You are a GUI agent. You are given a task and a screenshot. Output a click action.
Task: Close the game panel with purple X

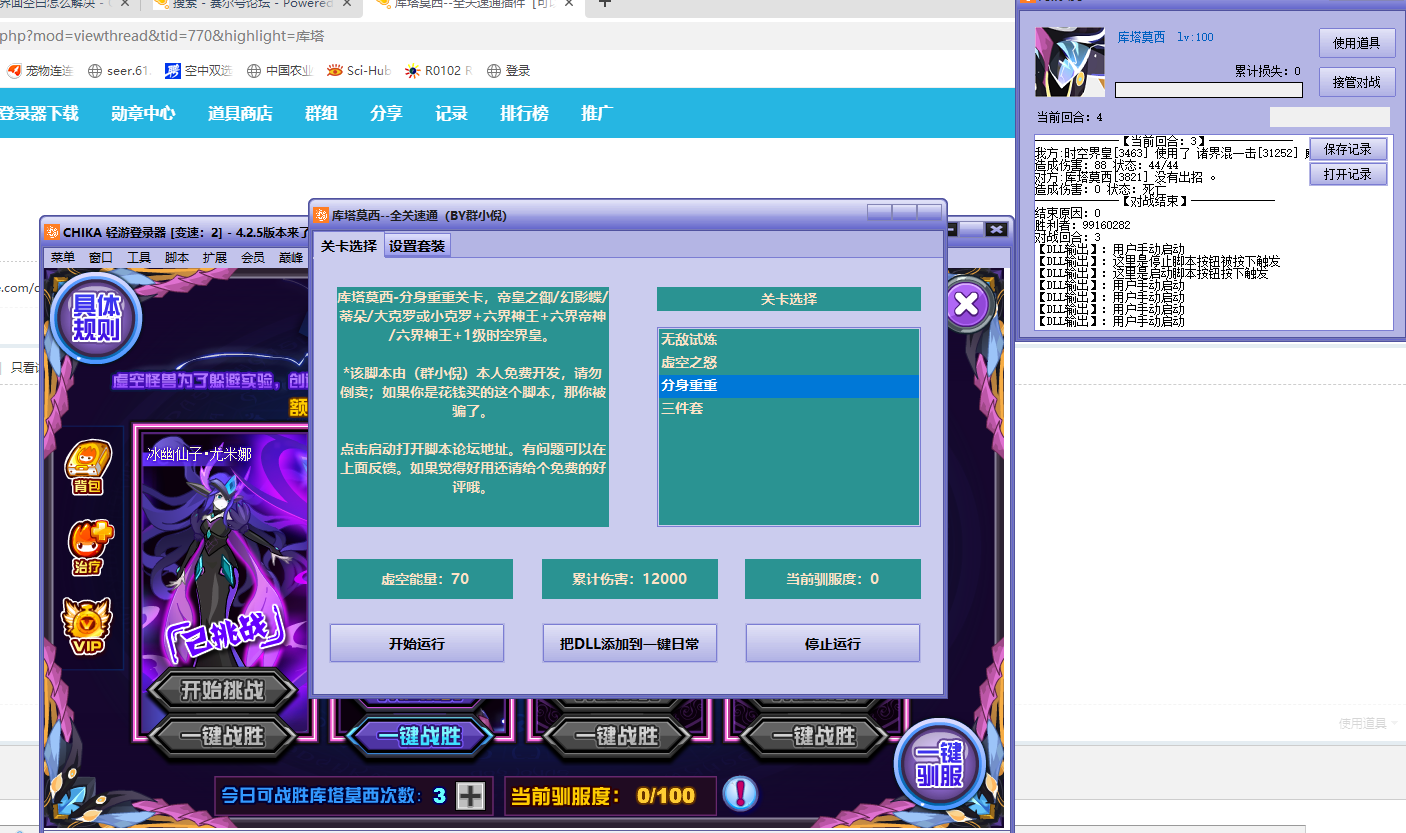click(965, 303)
